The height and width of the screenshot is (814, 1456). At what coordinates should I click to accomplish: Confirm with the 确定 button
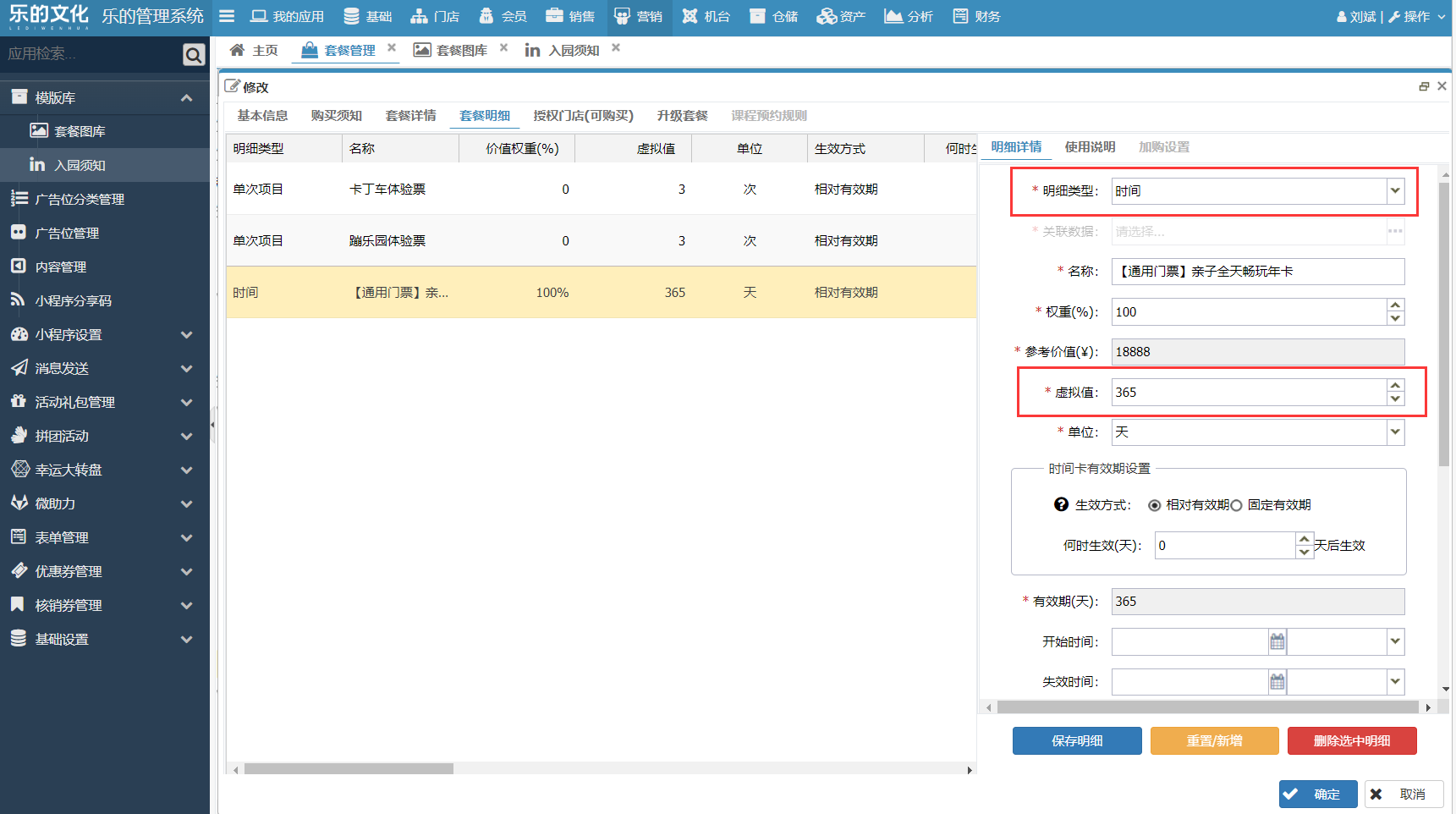pyautogui.click(x=1318, y=794)
